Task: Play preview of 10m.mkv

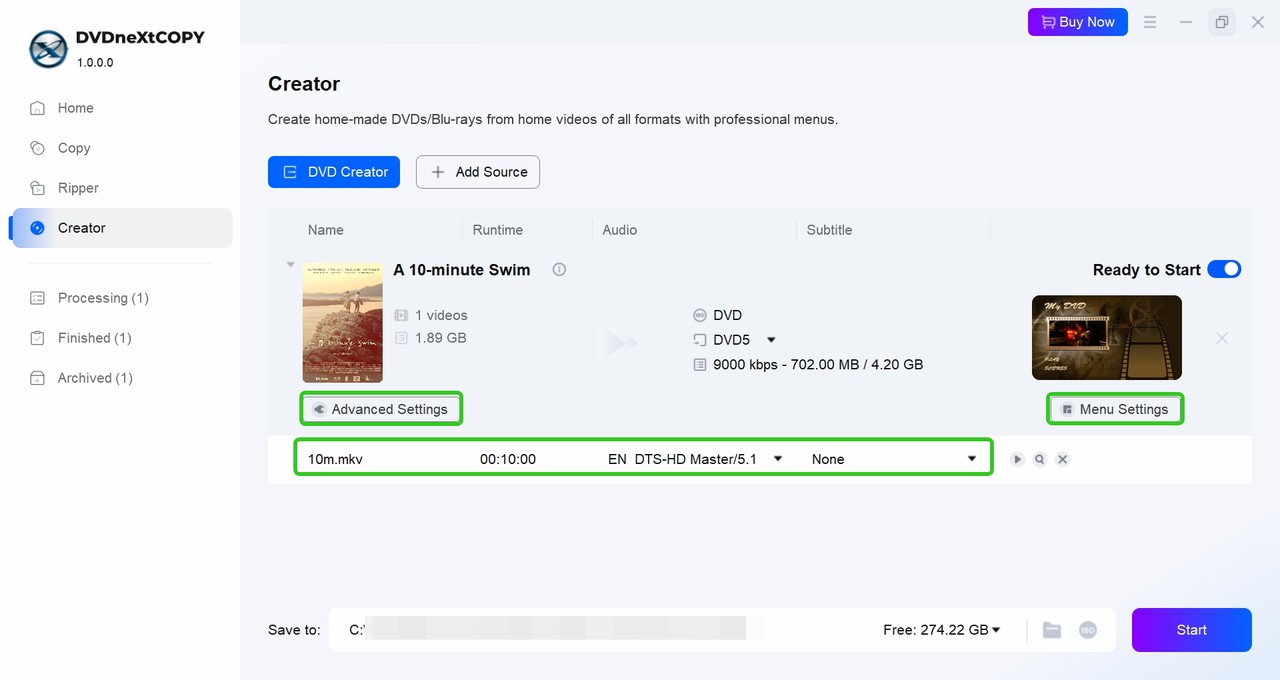Action: tap(1017, 459)
